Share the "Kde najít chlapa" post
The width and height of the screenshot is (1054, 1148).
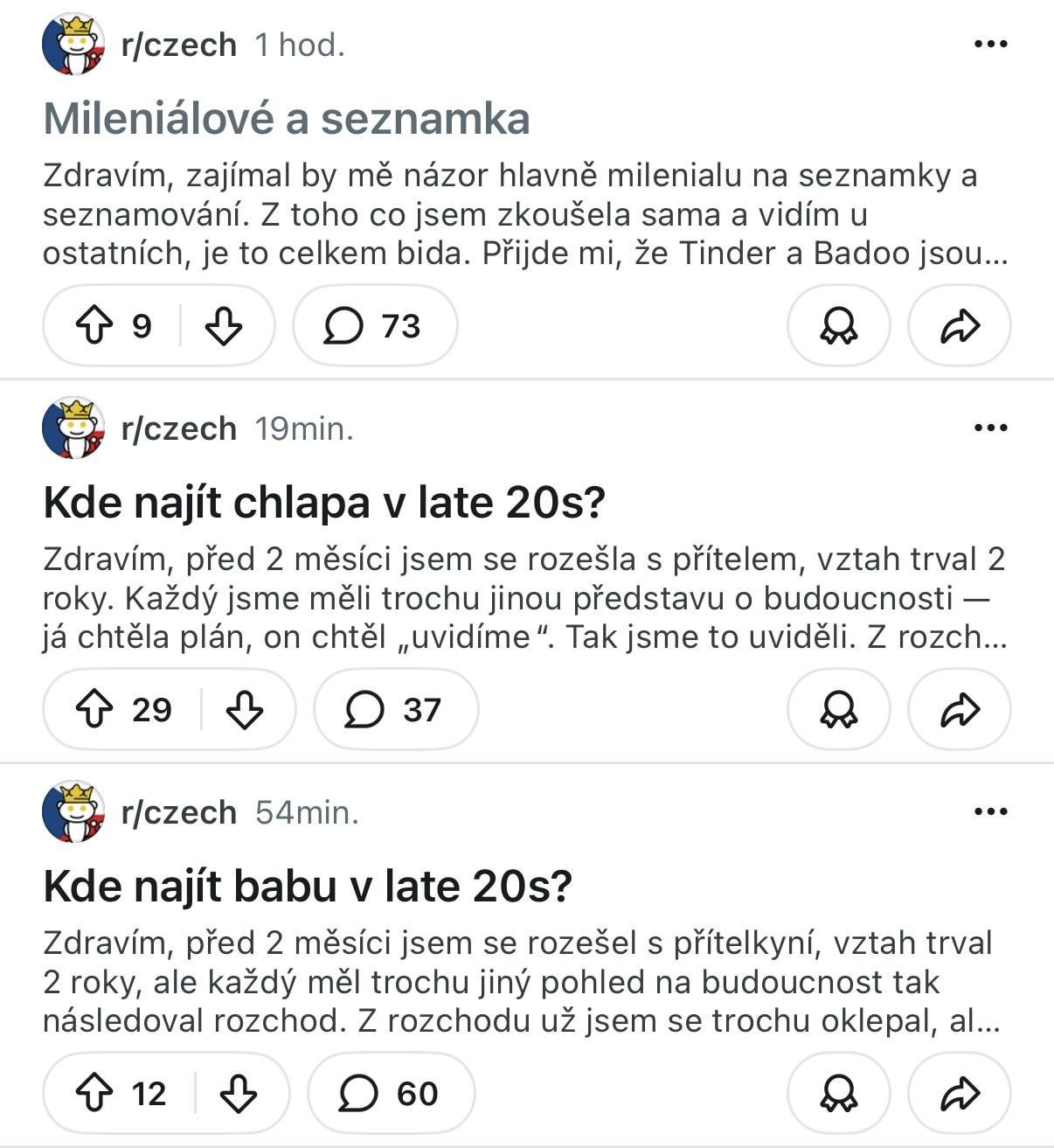[959, 709]
